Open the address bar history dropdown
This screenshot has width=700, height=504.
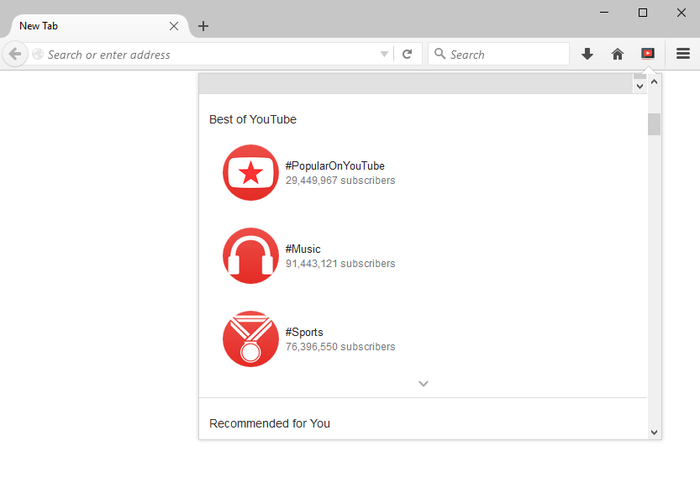click(x=384, y=54)
